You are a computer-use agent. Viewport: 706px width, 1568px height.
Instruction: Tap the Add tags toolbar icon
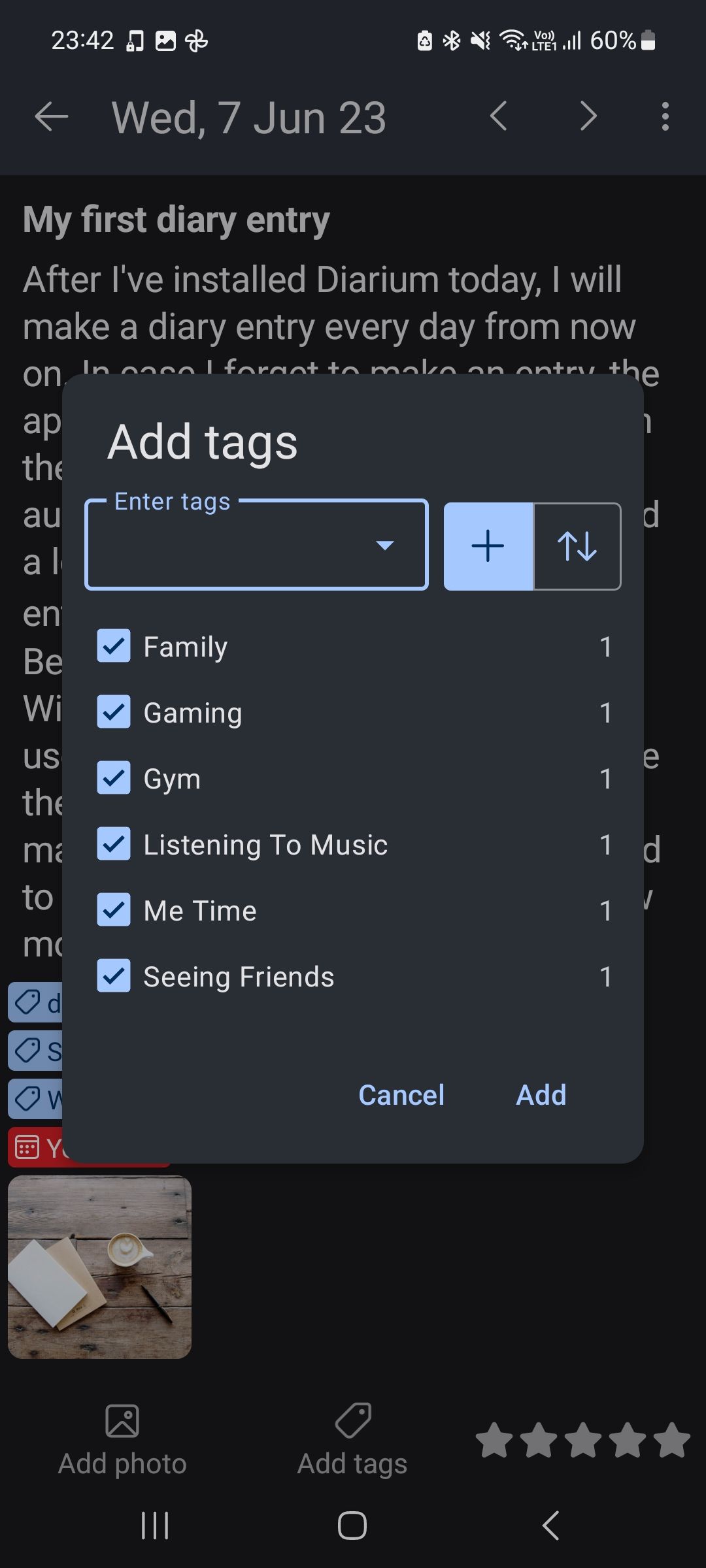click(352, 1422)
